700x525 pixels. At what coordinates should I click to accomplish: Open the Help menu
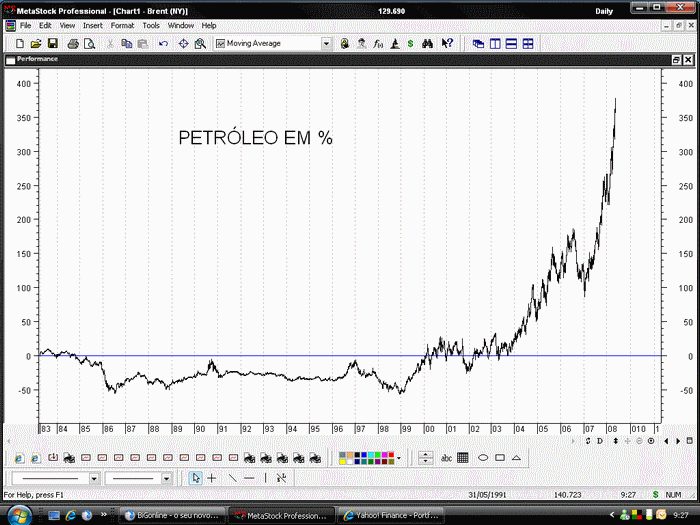[x=209, y=25]
